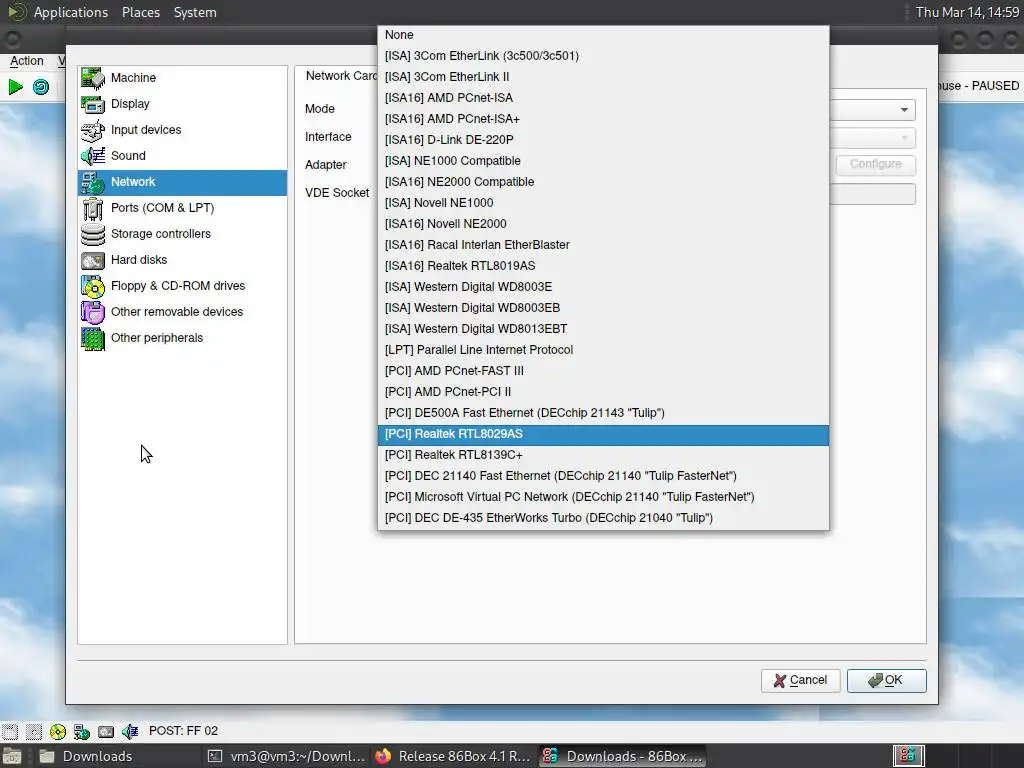
Task: Open the Machine settings category
Action: click(182, 78)
